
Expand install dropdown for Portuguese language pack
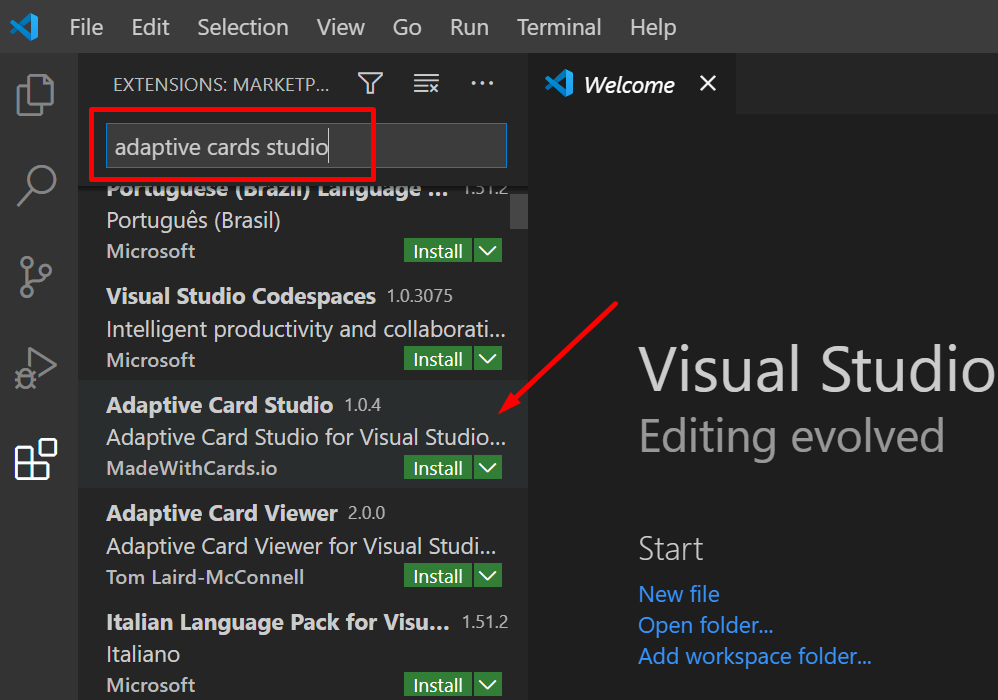488,251
